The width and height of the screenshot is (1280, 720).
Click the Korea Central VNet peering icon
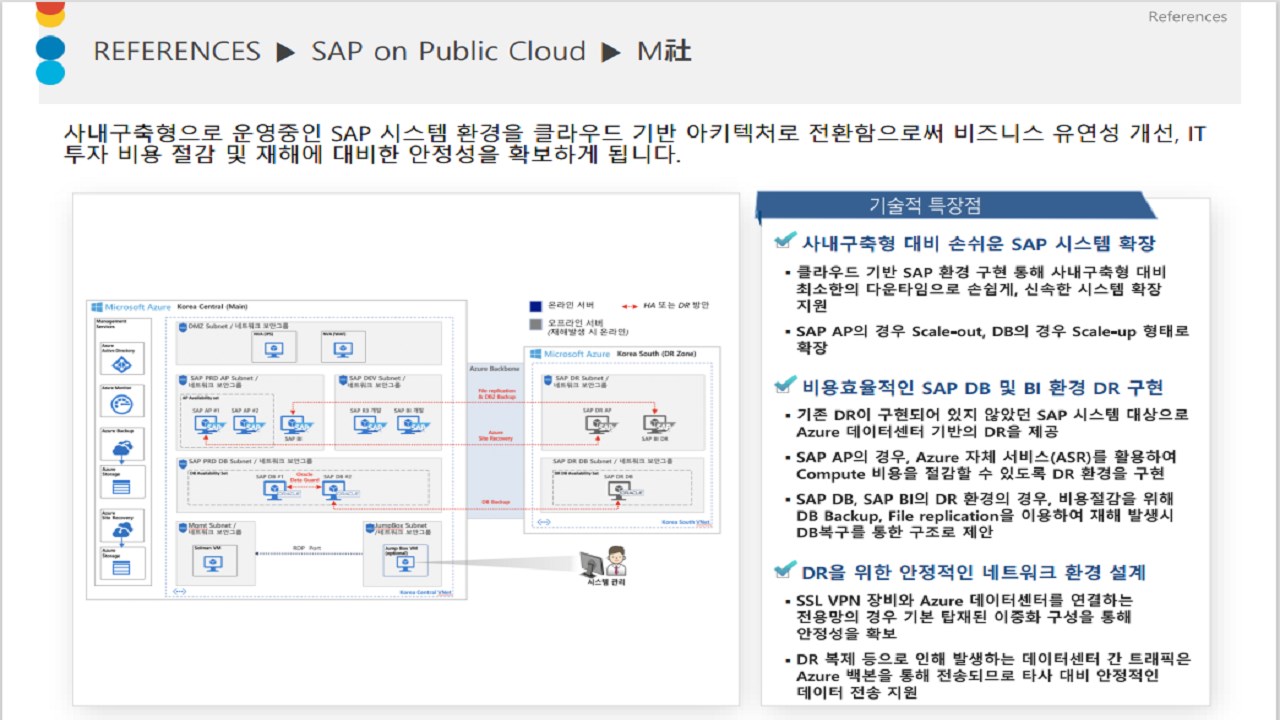click(x=179, y=592)
